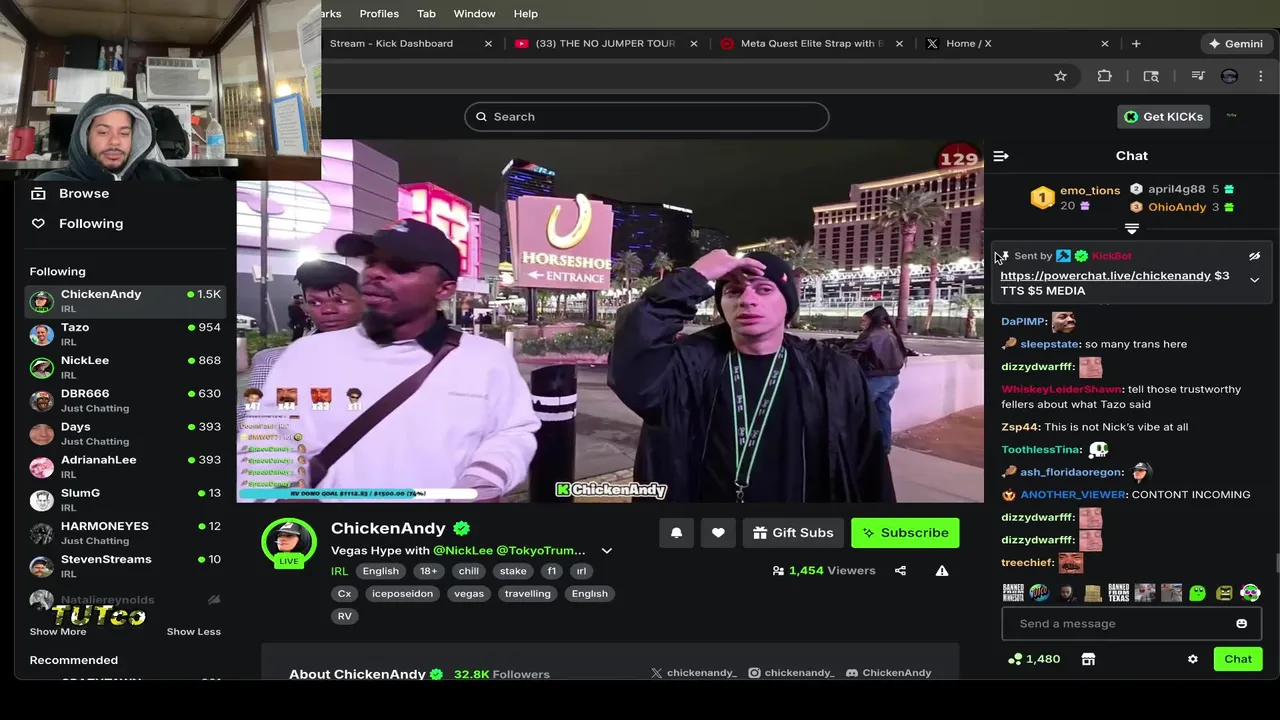Click Get KICKs button
Image resolution: width=1280 pixels, height=720 pixels.
coord(1164,117)
